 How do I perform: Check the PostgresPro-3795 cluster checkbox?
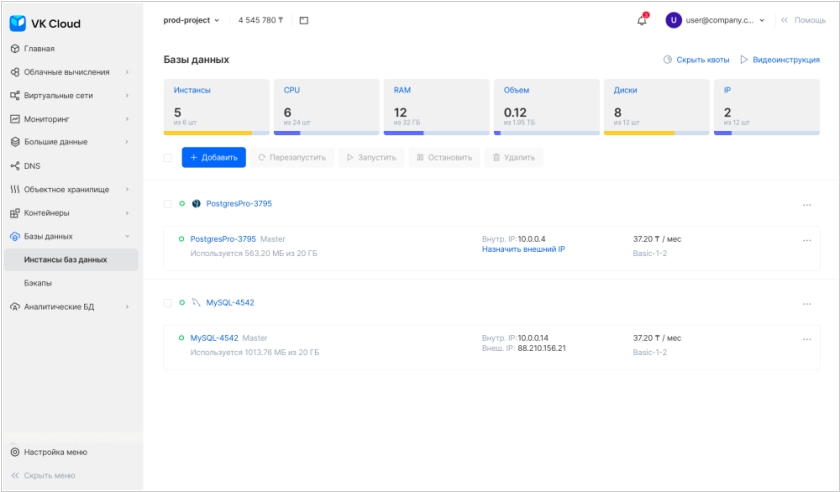pyautogui.click(x=168, y=204)
